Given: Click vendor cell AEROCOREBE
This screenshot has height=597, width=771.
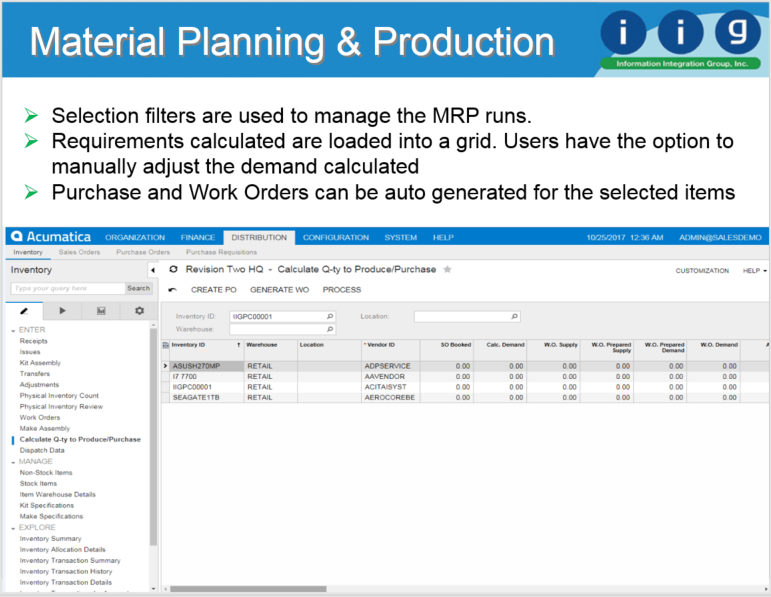Looking at the screenshot, I should point(391,397).
